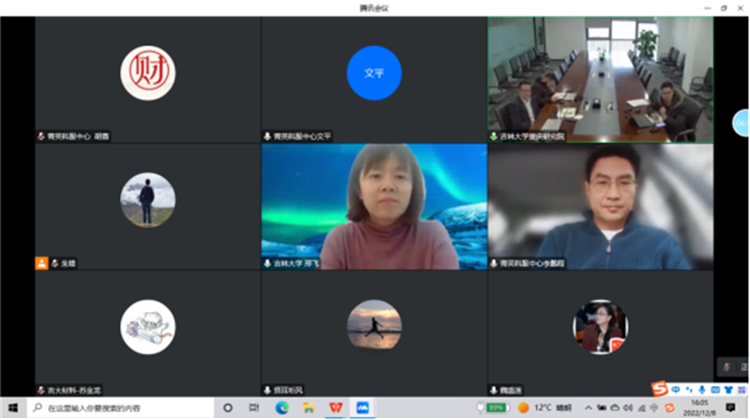Click the 腾讯会议 window title
This screenshot has height=420, width=750.
374,8
